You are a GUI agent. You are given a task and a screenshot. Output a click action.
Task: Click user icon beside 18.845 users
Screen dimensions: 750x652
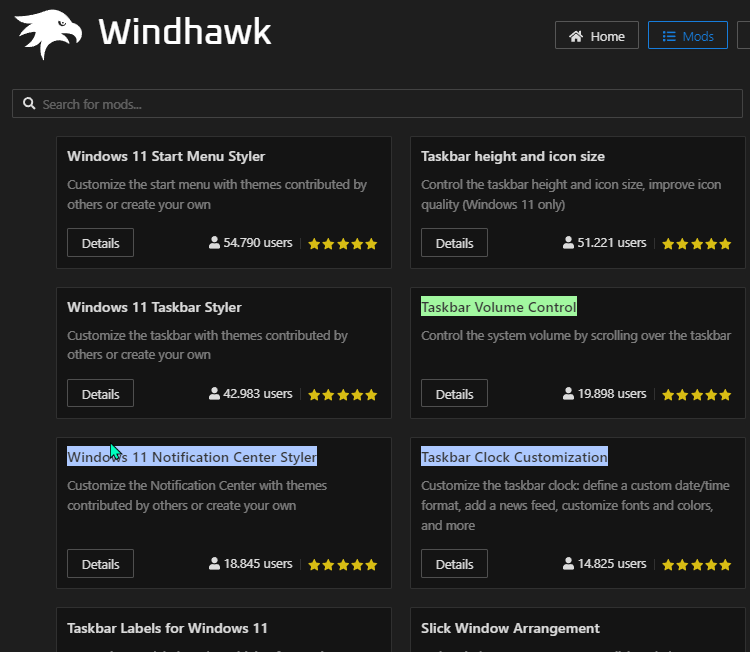point(214,564)
